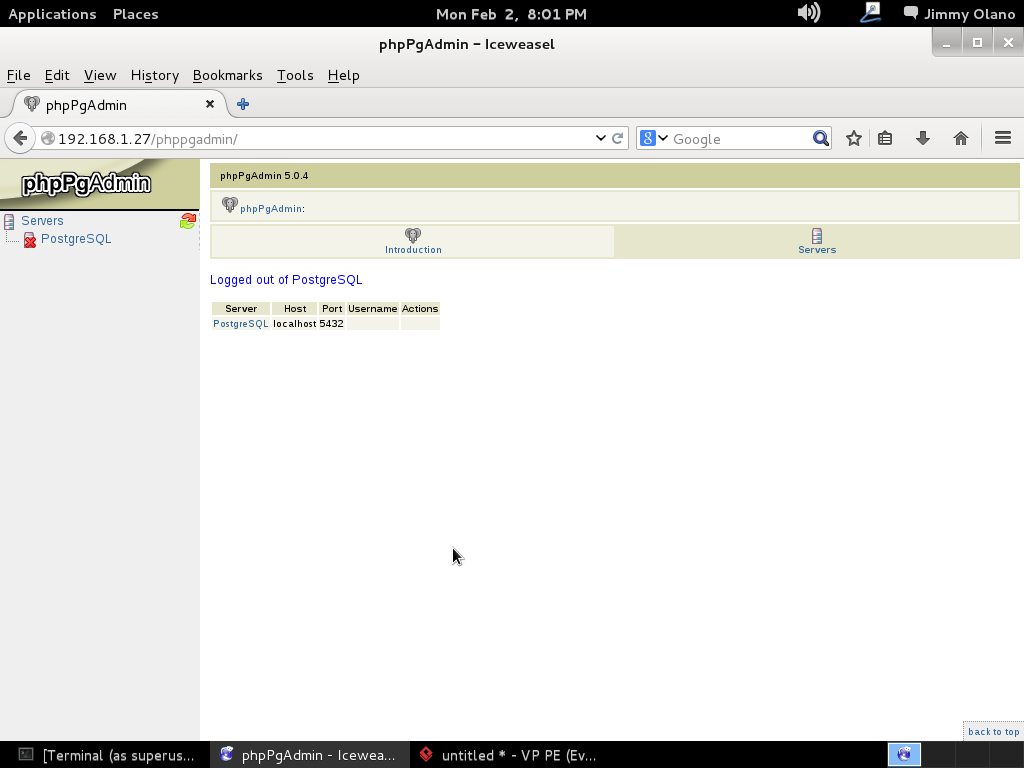Screen dimensions: 1024x768
Task: Click the PostgreSQL server icon in the tree
Action: (x=30, y=240)
